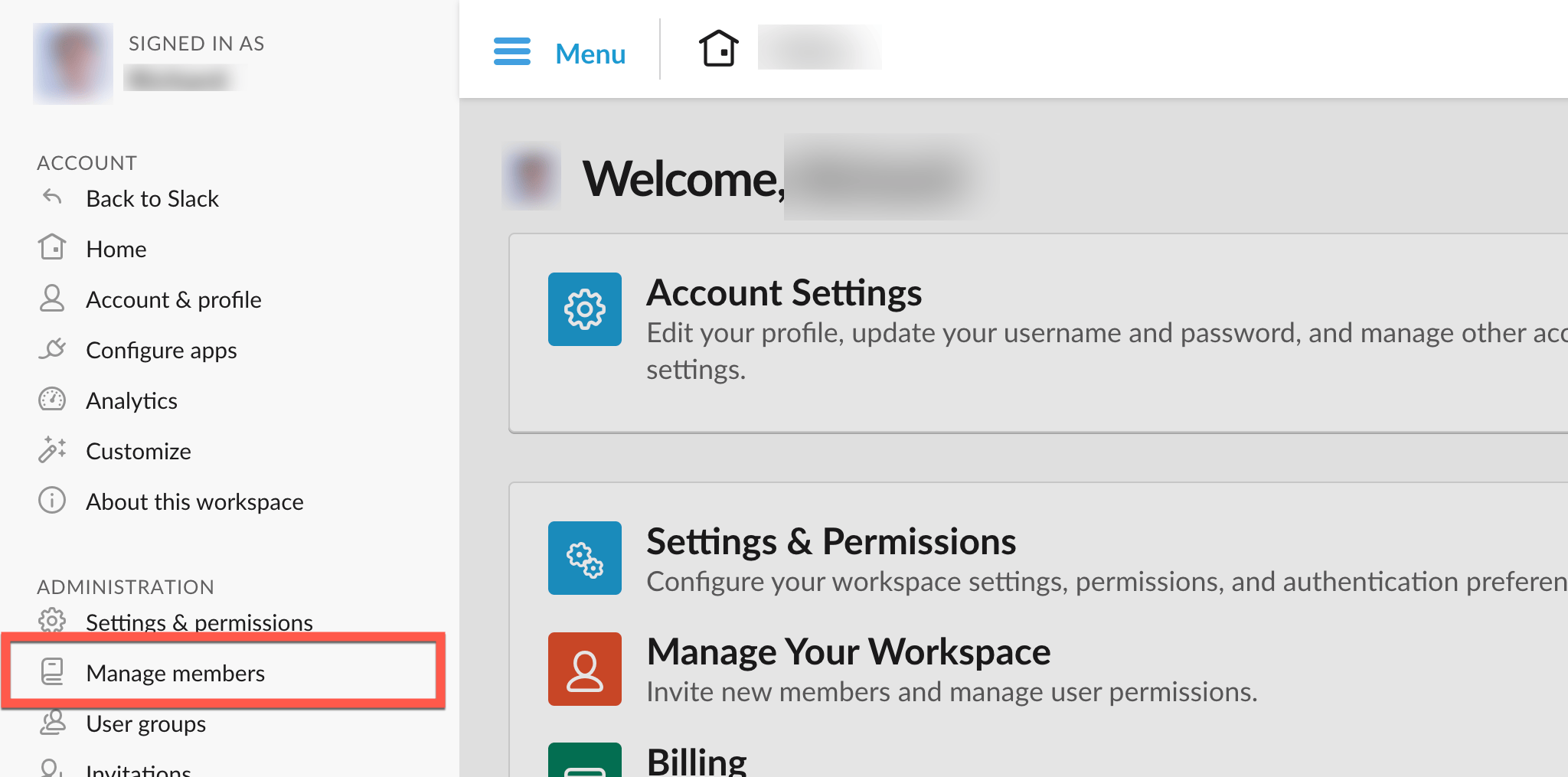Click the profile avatar in sidebar
Viewport: 1568px width, 777px height.
pyautogui.click(x=73, y=64)
